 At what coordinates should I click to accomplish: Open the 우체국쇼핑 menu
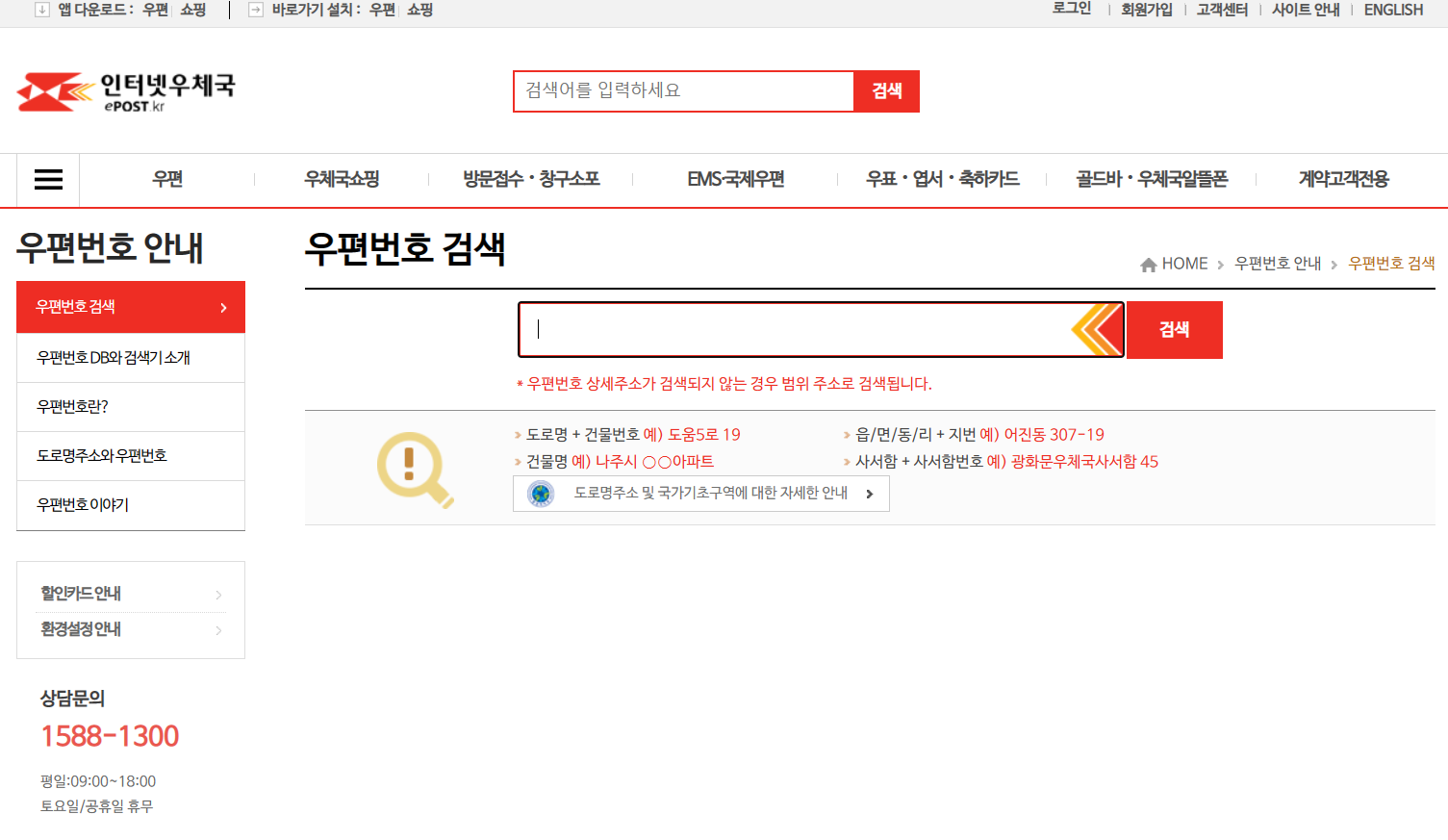pos(340,180)
